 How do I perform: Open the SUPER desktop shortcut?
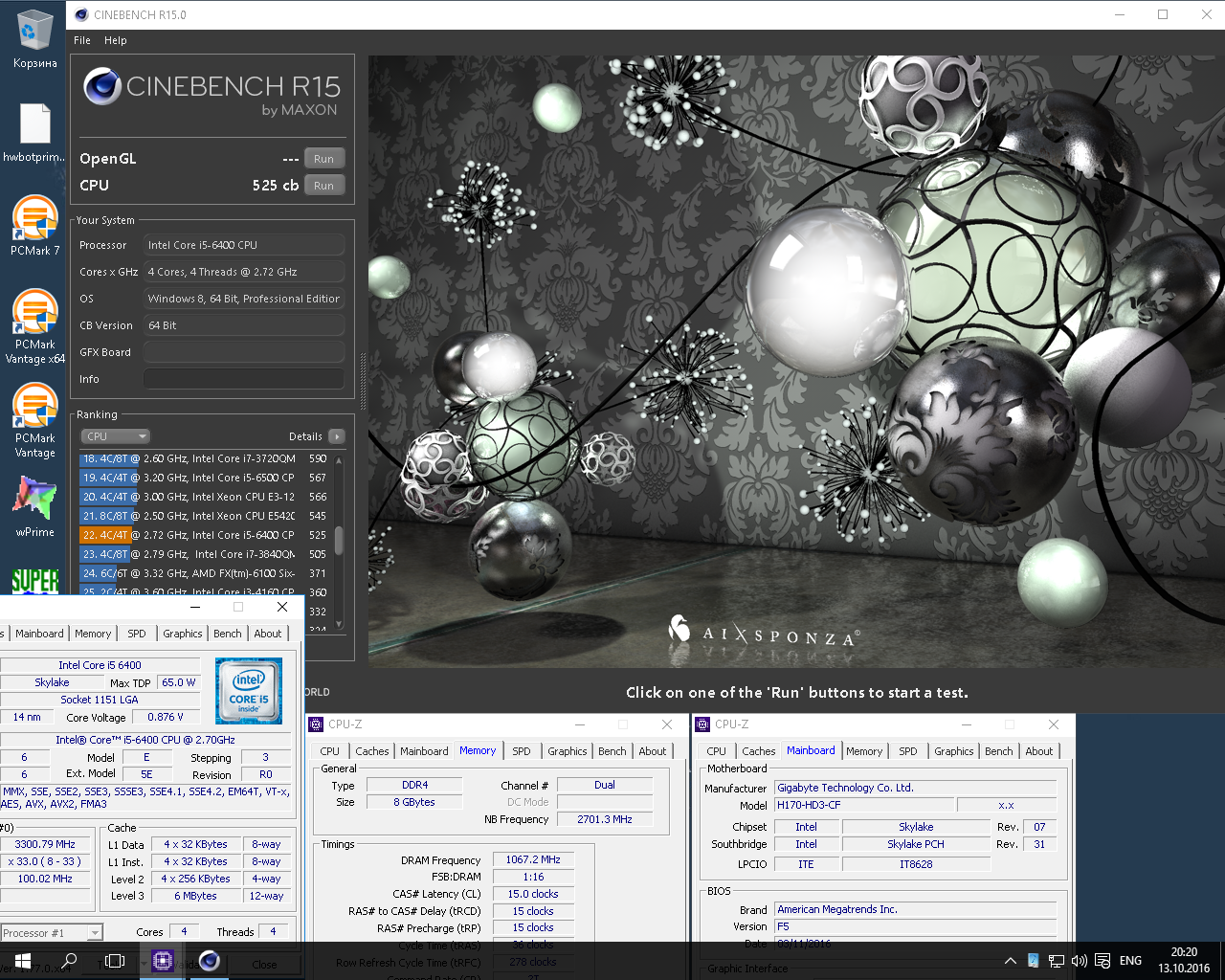click(x=34, y=581)
